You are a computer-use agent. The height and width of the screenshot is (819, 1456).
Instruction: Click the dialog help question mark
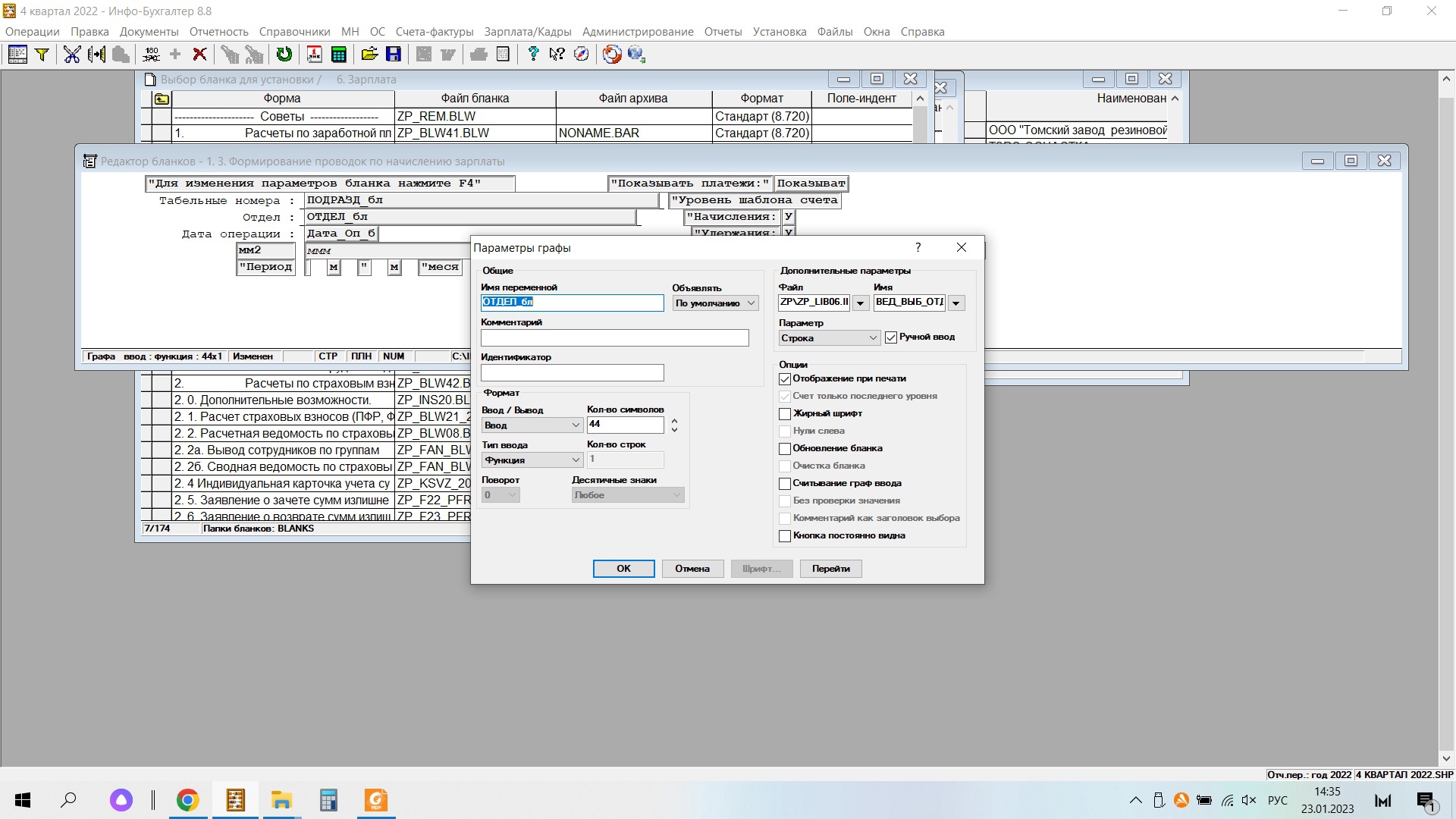(x=918, y=247)
